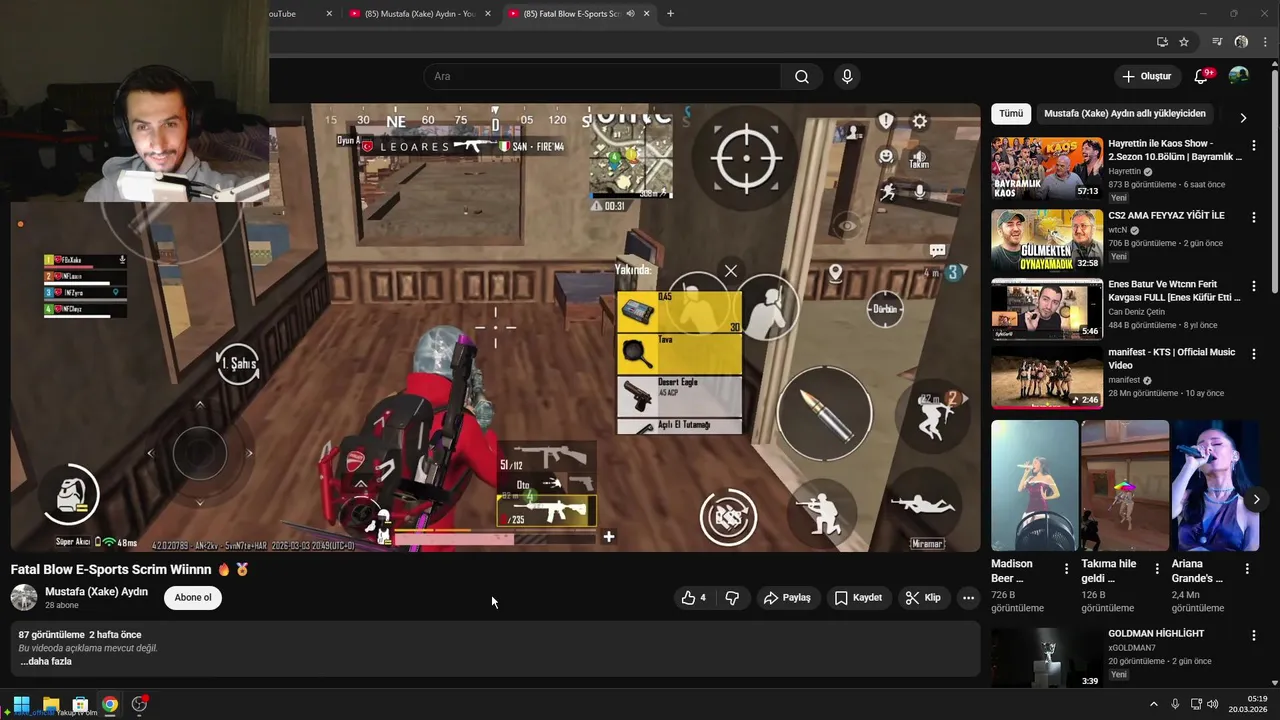Share the video via Paylaş

pos(787,598)
